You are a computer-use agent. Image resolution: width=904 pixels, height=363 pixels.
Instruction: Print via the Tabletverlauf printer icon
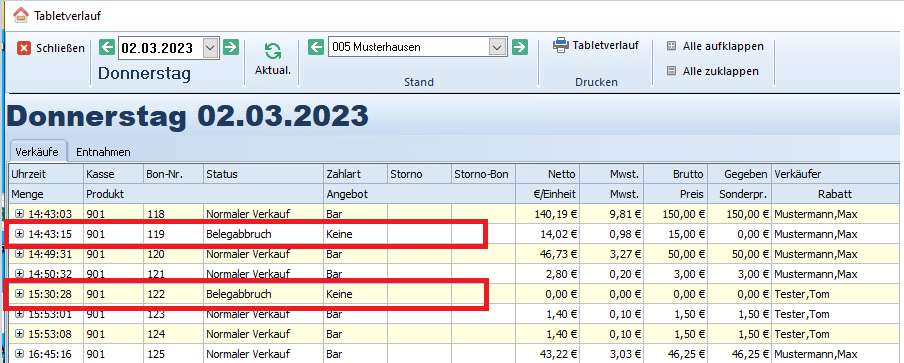(x=560, y=45)
